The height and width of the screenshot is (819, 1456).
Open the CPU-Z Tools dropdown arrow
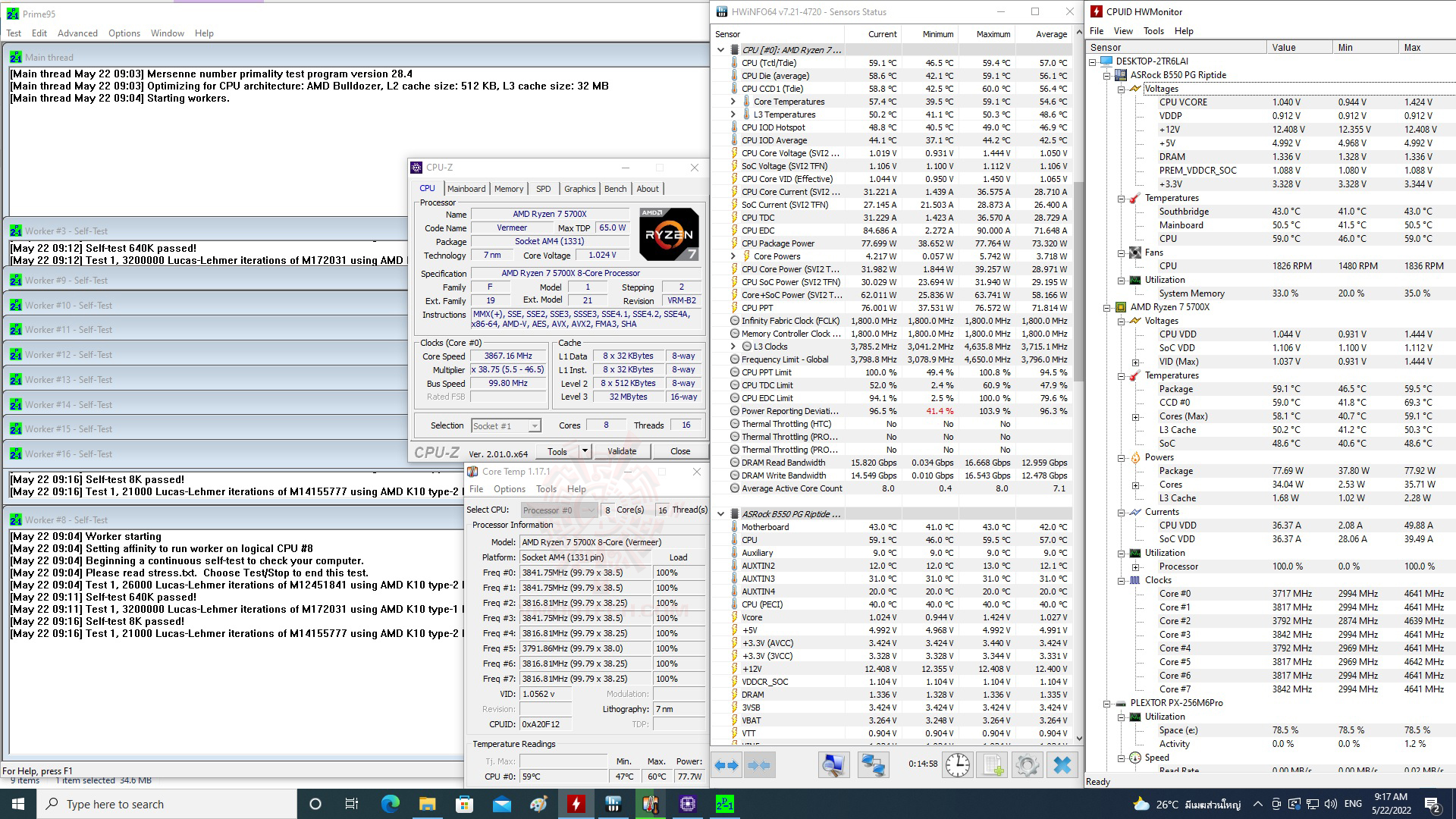click(585, 451)
